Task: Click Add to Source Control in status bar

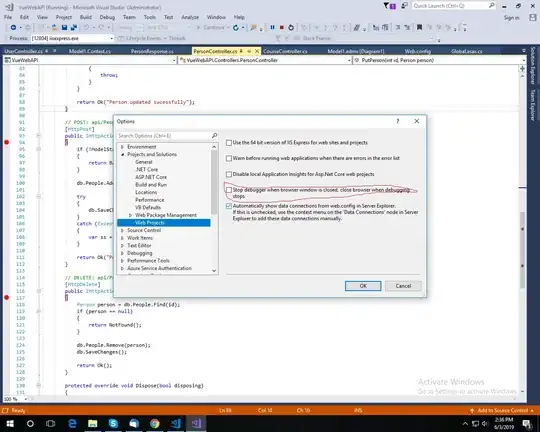Action: [502, 410]
